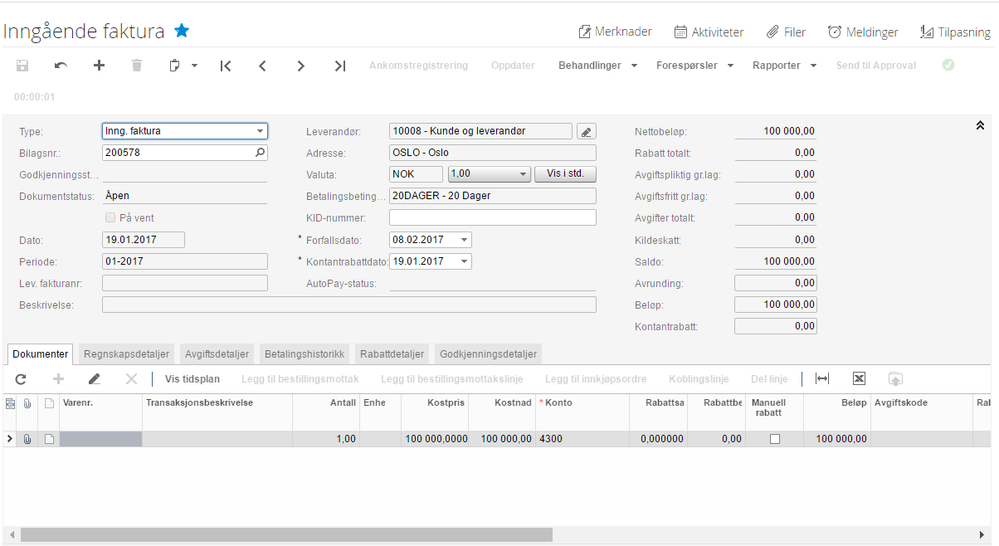Click the clipboard copy-paste icon
This screenshot has height=546, width=999.
(174, 65)
